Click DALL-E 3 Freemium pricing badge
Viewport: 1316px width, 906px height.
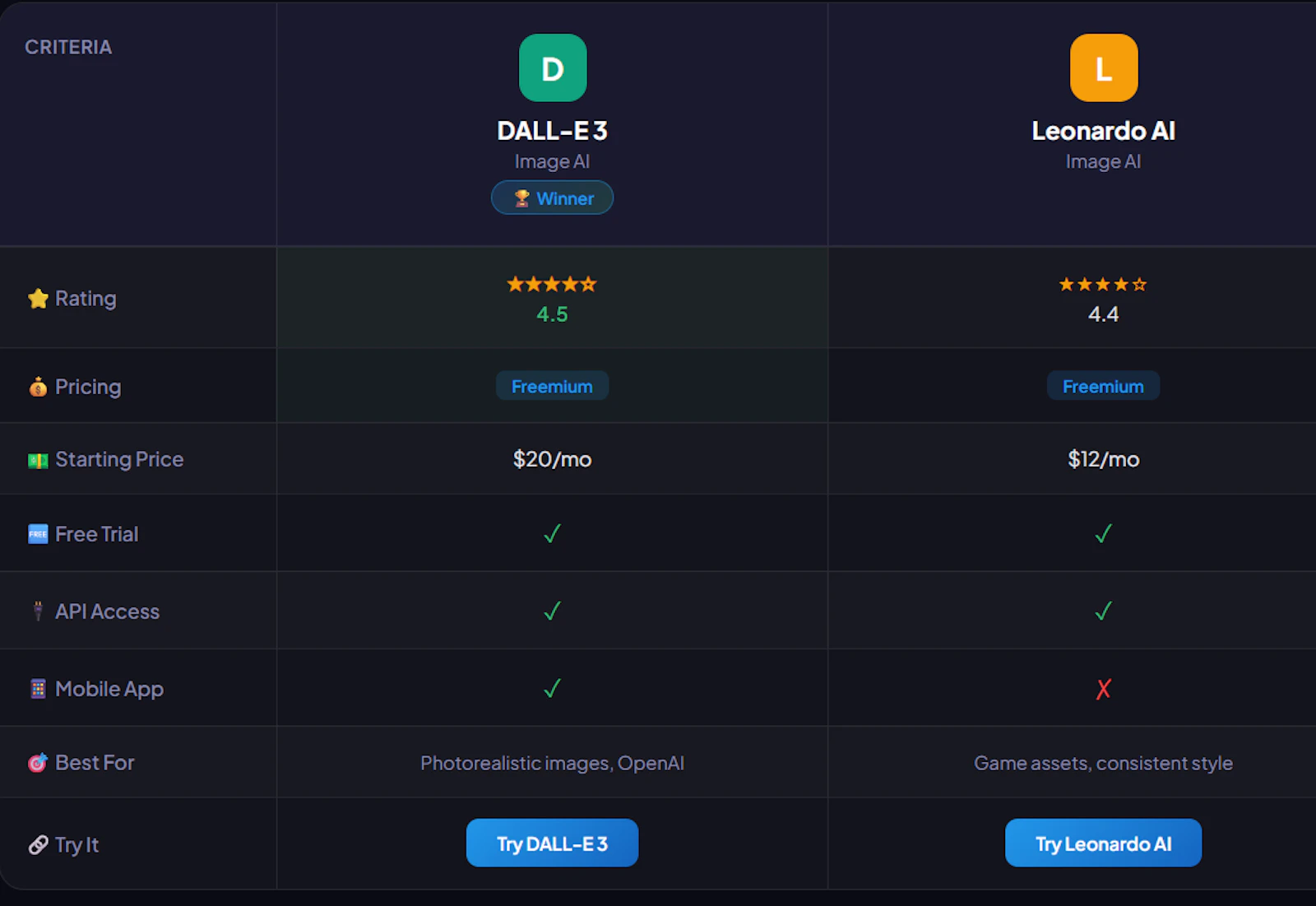coord(552,386)
